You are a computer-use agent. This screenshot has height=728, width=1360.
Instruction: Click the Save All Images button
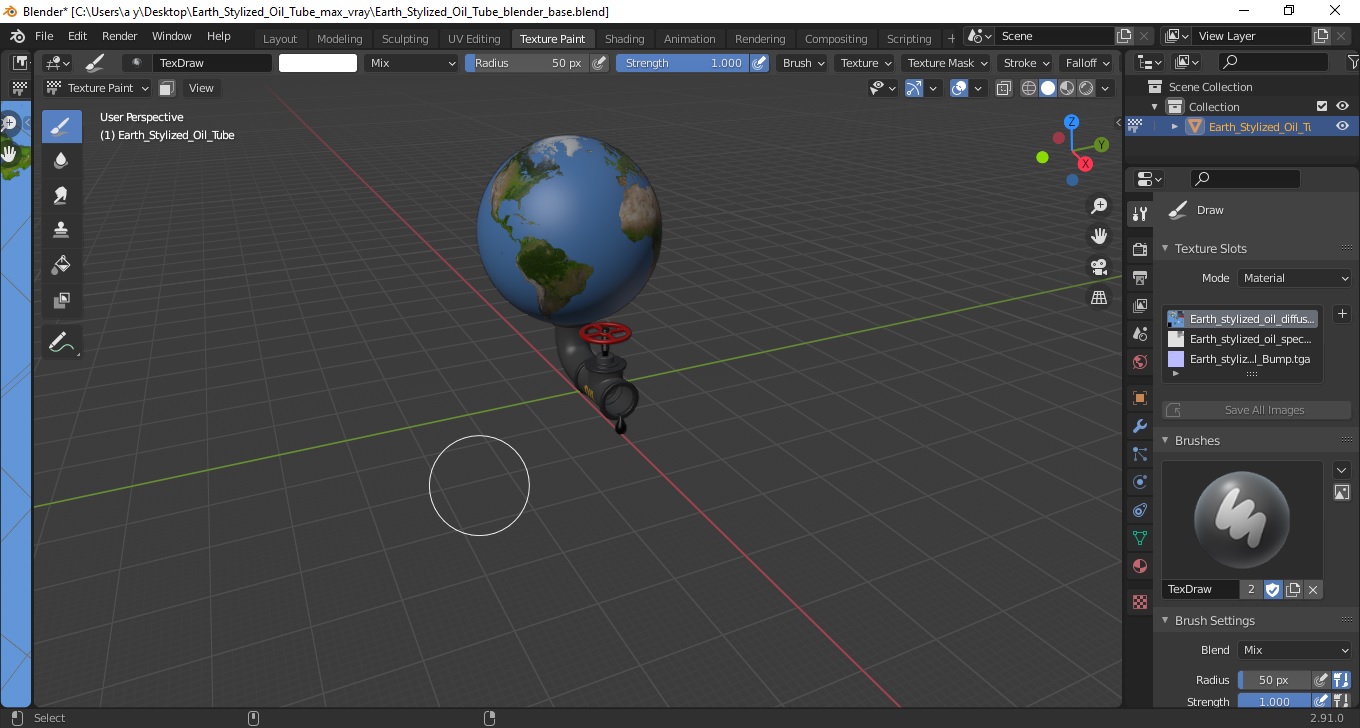coord(1257,410)
